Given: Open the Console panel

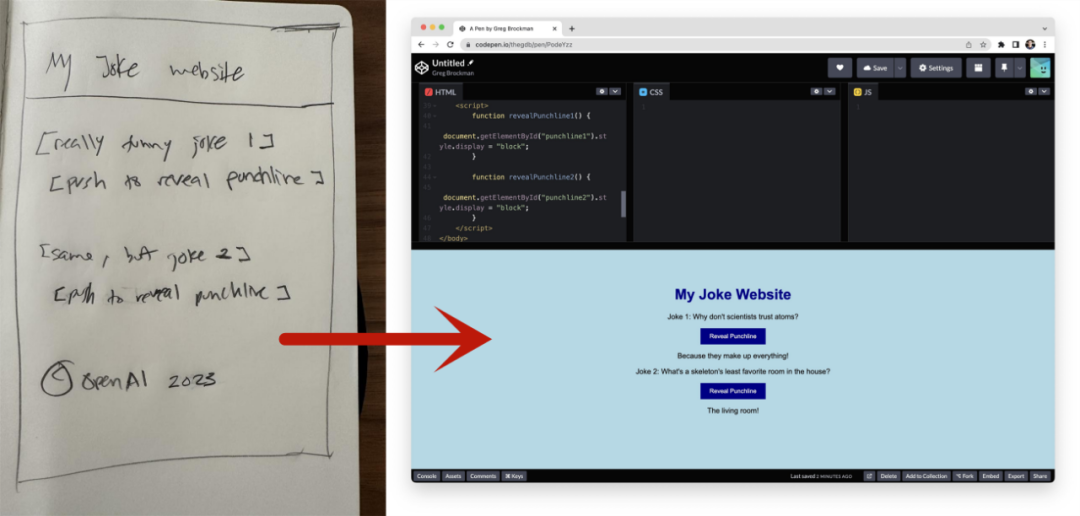Looking at the screenshot, I should [426, 476].
